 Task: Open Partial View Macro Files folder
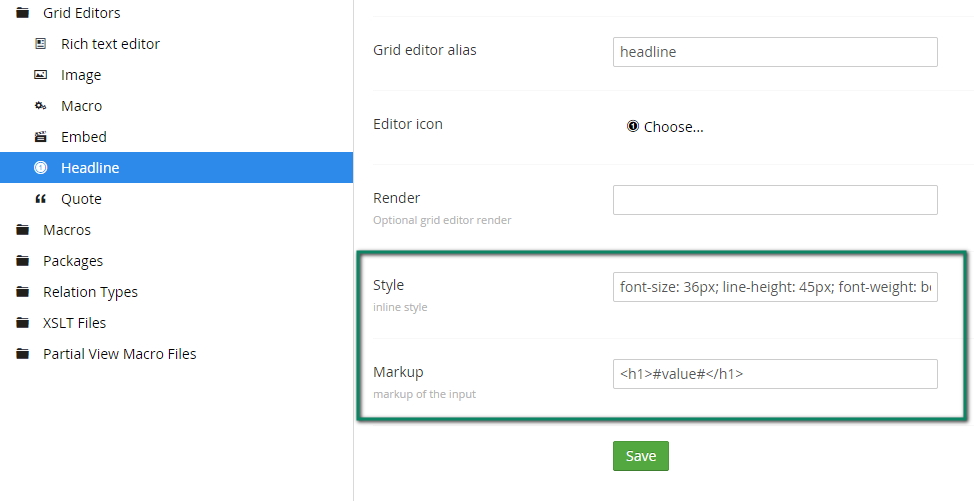pyautogui.click(x=119, y=354)
